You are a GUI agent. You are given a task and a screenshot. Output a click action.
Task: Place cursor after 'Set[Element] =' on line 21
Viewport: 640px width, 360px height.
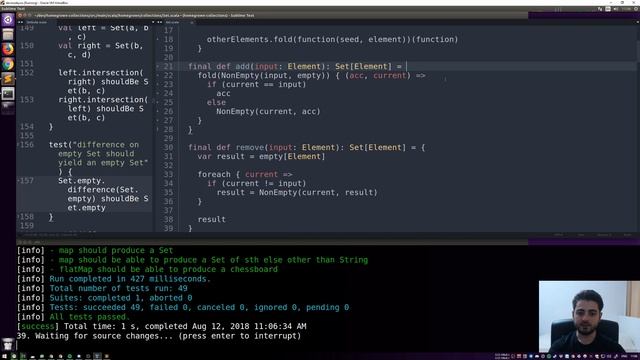[x=406, y=66]
